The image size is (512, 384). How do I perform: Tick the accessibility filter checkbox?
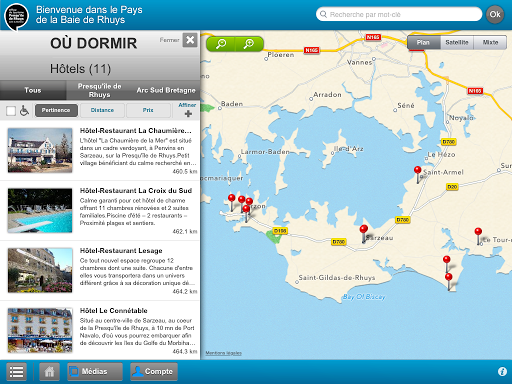[11, 111]
